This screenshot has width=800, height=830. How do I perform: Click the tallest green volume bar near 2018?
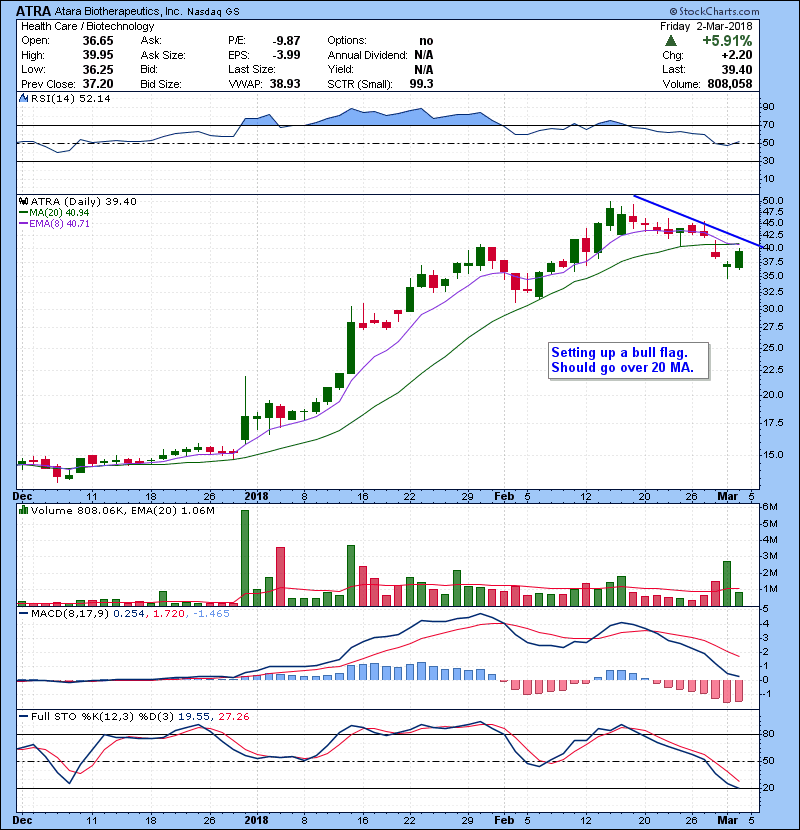point(245,558)
